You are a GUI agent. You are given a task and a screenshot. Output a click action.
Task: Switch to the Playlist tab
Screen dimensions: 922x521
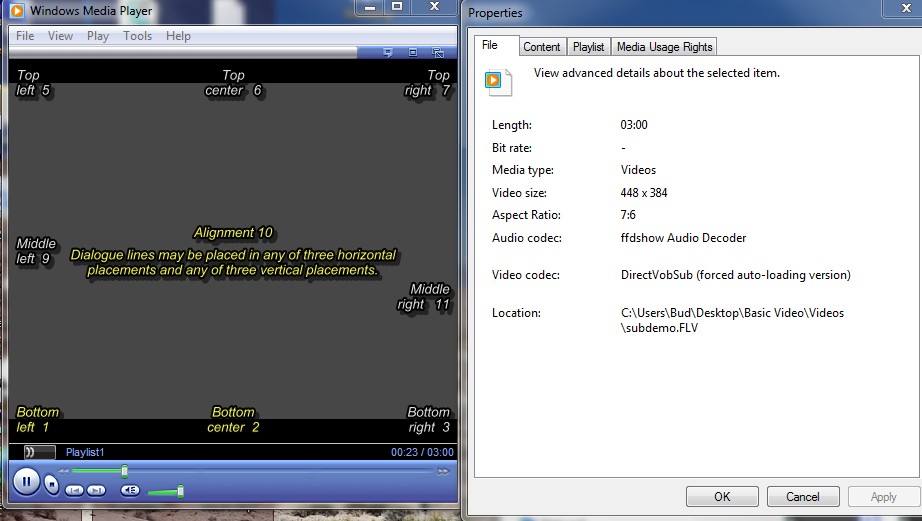588,47
